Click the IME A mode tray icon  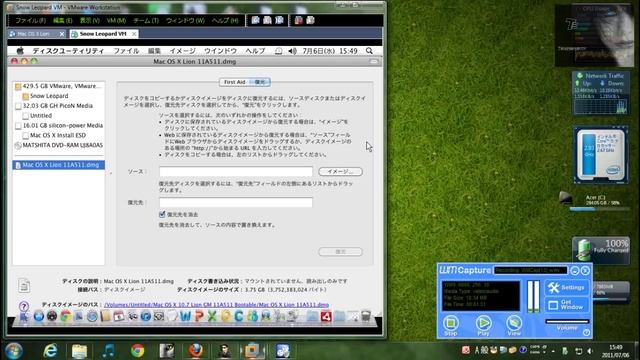pos(476,350)
